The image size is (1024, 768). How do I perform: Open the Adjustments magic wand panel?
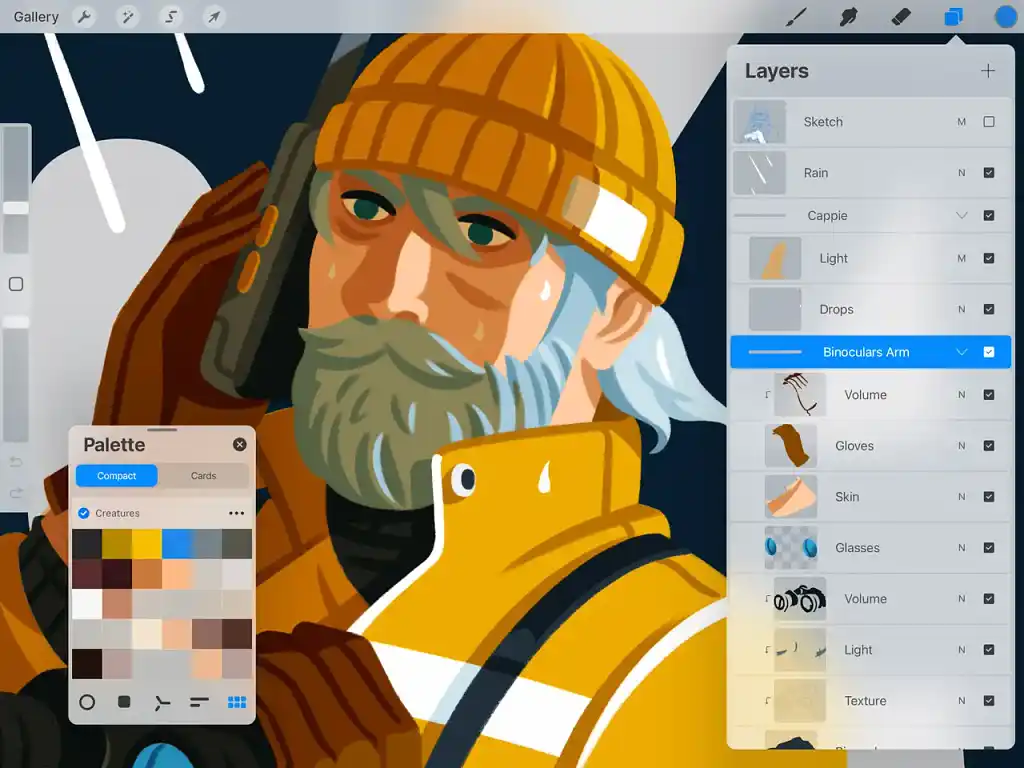(x=127, y=16)
